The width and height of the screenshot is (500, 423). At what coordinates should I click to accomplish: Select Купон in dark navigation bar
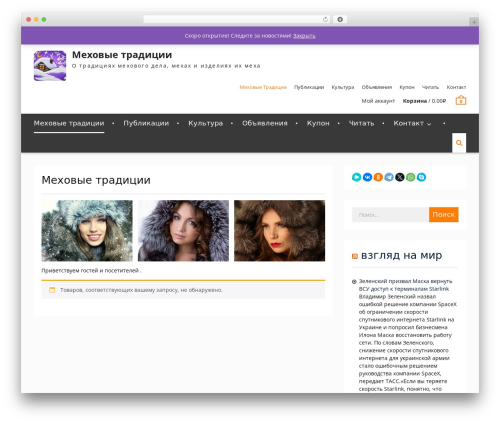point(318,123)
